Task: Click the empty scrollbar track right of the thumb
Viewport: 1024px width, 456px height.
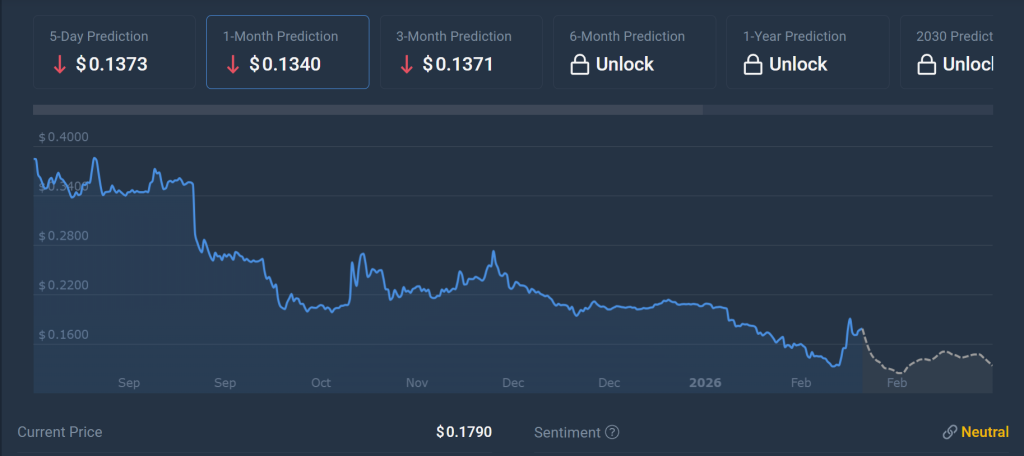Action: (848, 110)
